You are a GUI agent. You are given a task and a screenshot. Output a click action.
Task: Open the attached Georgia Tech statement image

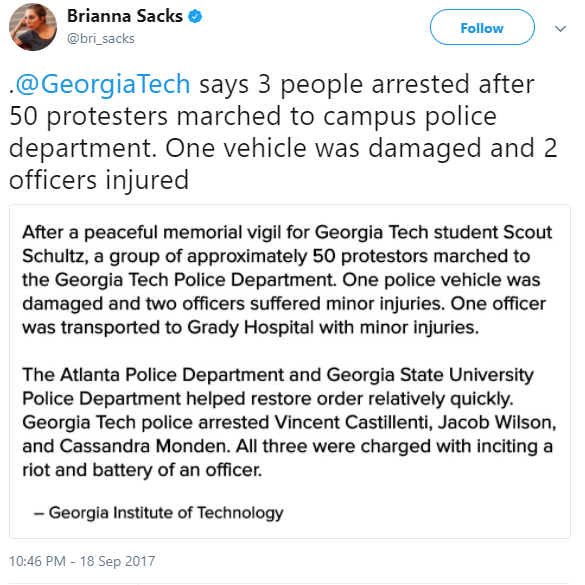point(290,371)
